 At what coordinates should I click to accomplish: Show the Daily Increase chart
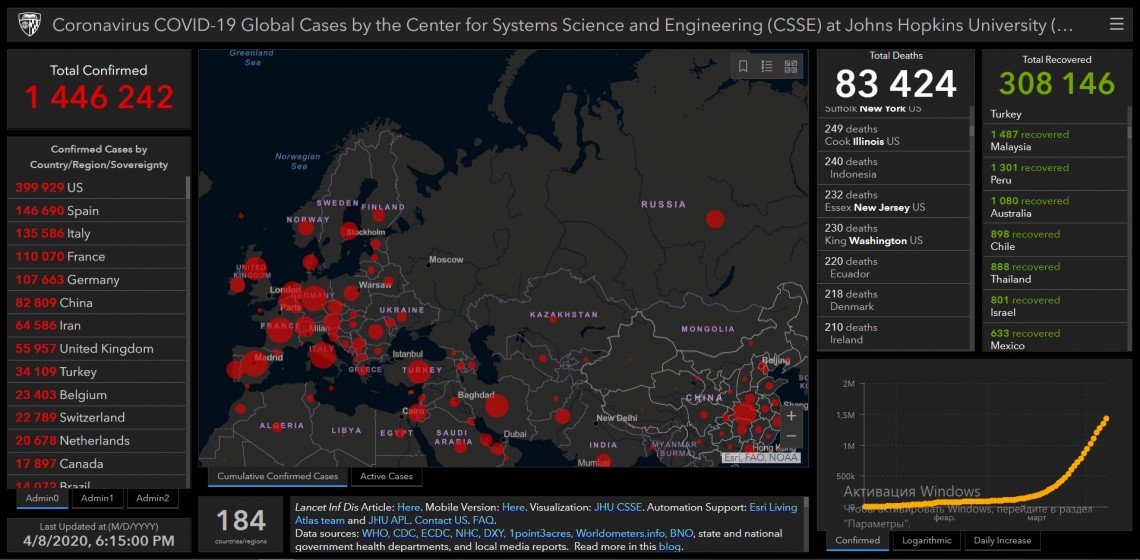pyautogui.click(x=1001, y=540)
